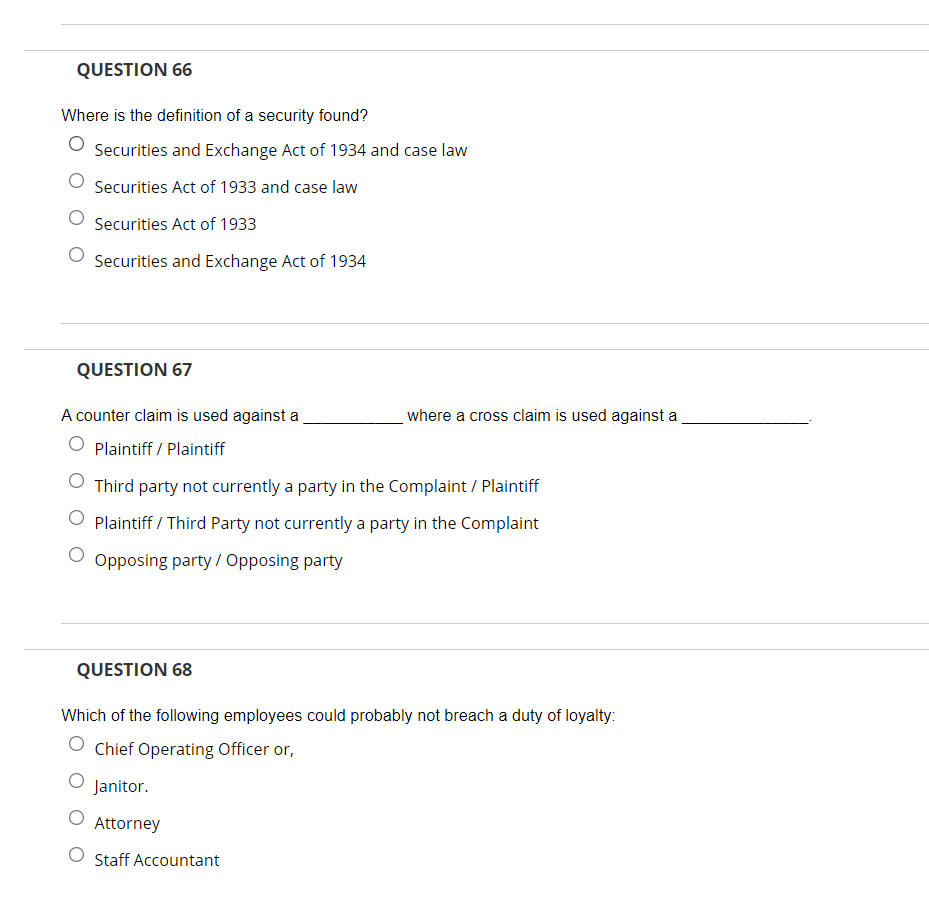The image size is (929, 903).
Task: Select the "Attorney" answer option
Action: pos(76,817)
